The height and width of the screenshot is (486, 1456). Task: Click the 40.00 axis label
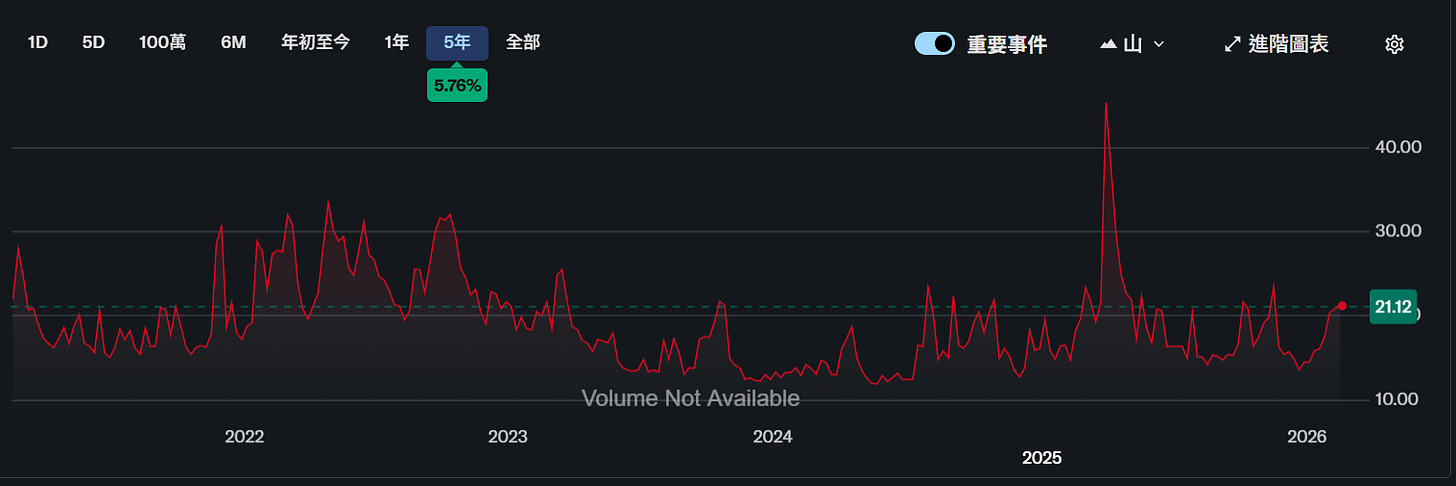[x=1398, y=147]
